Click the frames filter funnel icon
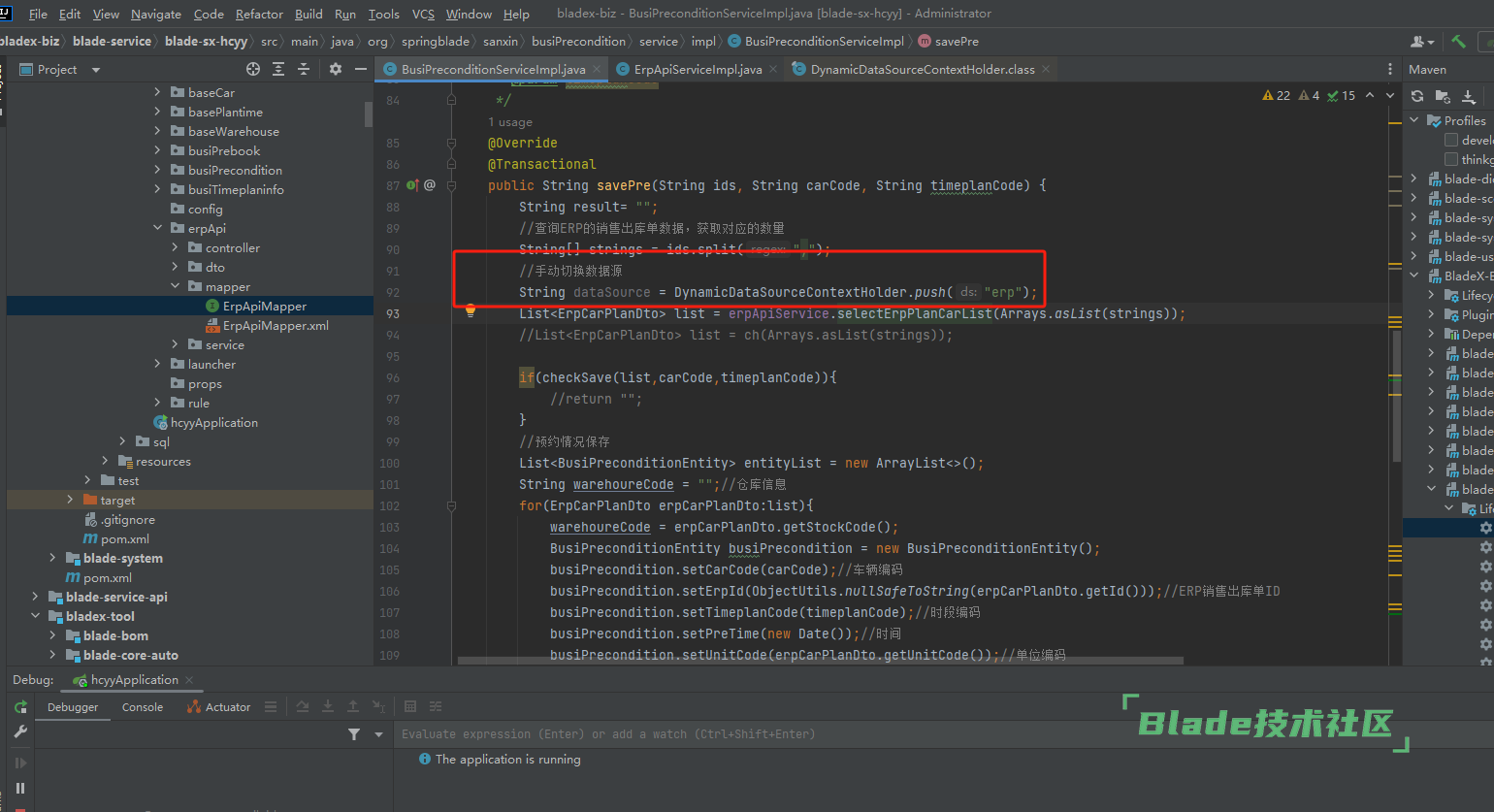1494x812 pixels. click(x=354, y=734)
